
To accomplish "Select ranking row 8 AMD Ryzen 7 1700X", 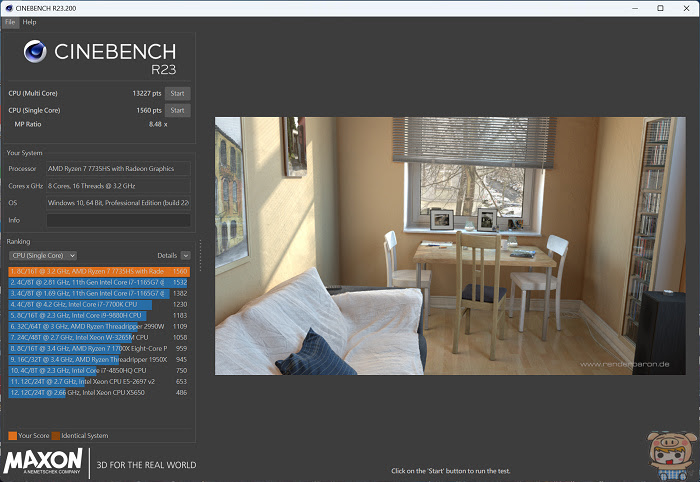I will pyautogui.click(x=99, y=349).
